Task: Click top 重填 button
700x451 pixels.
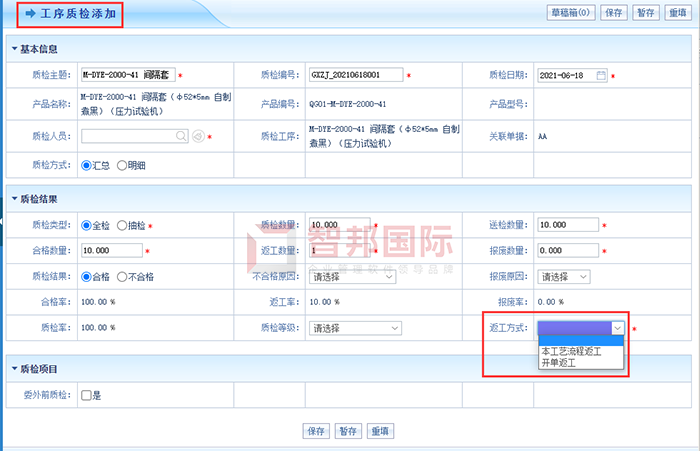Action: tap(678, 13)
